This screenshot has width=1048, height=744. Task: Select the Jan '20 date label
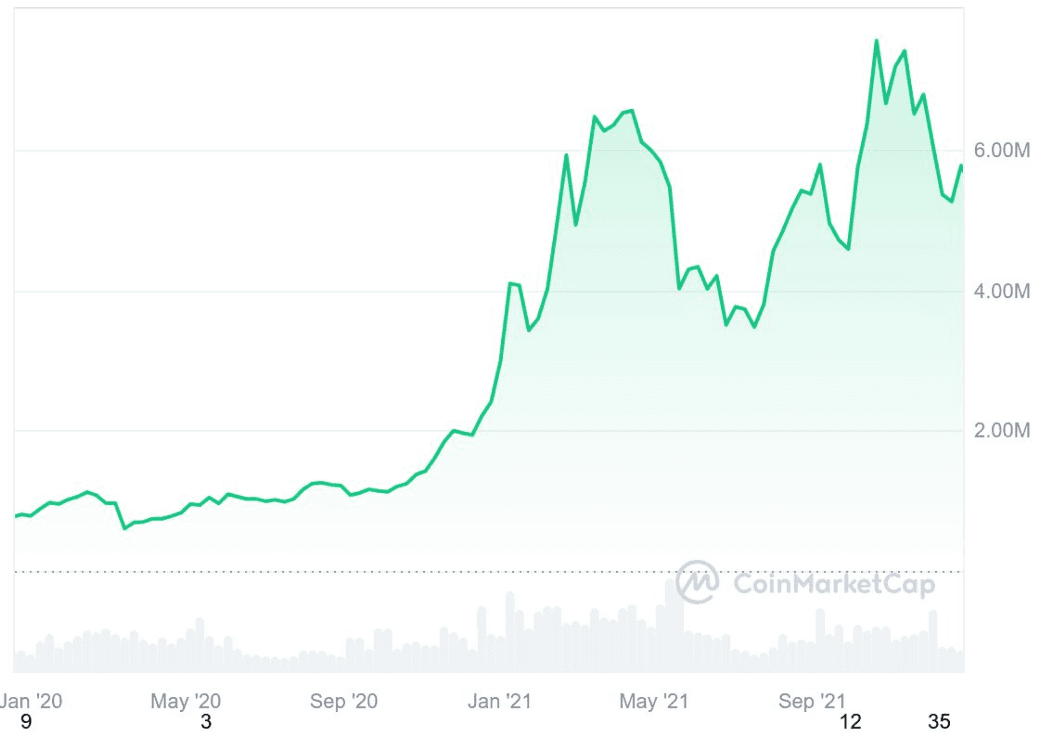click(31, 701)
